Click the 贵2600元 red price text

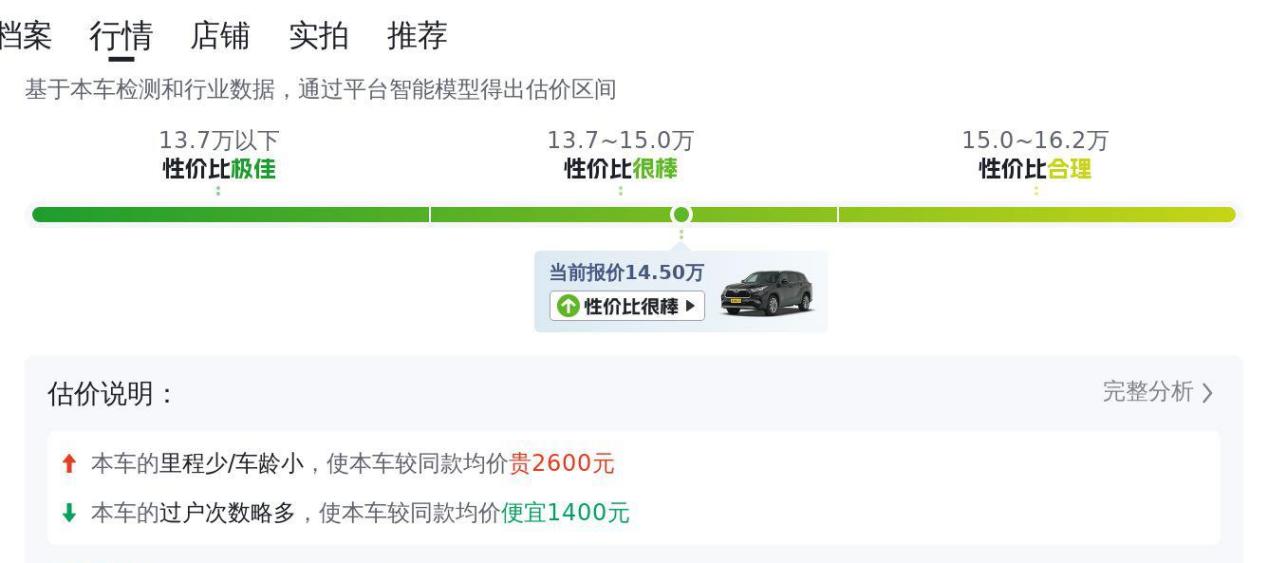(562, 464)
